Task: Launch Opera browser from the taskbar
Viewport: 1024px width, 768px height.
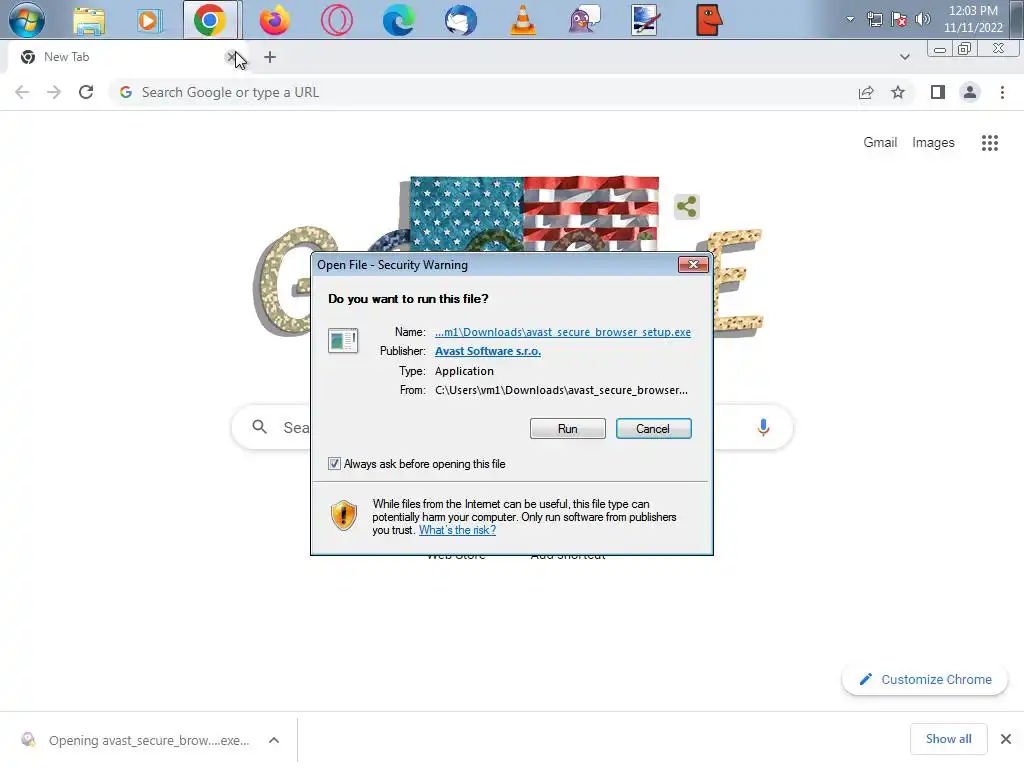Action: point(336,20)
